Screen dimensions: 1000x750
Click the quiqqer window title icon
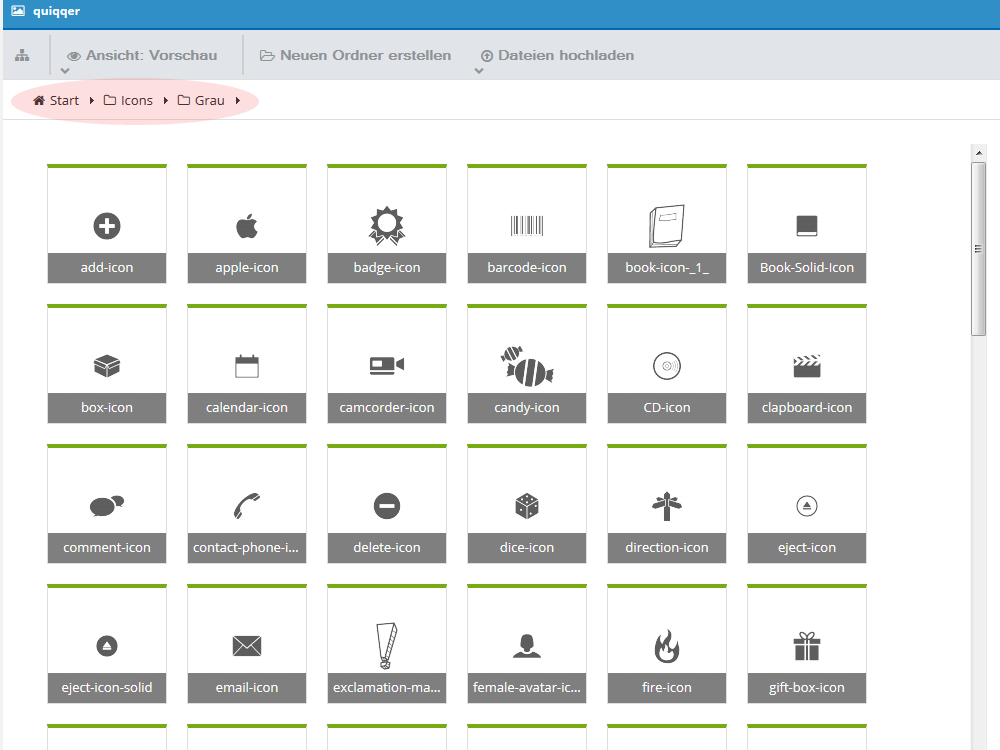coord(18,11)
